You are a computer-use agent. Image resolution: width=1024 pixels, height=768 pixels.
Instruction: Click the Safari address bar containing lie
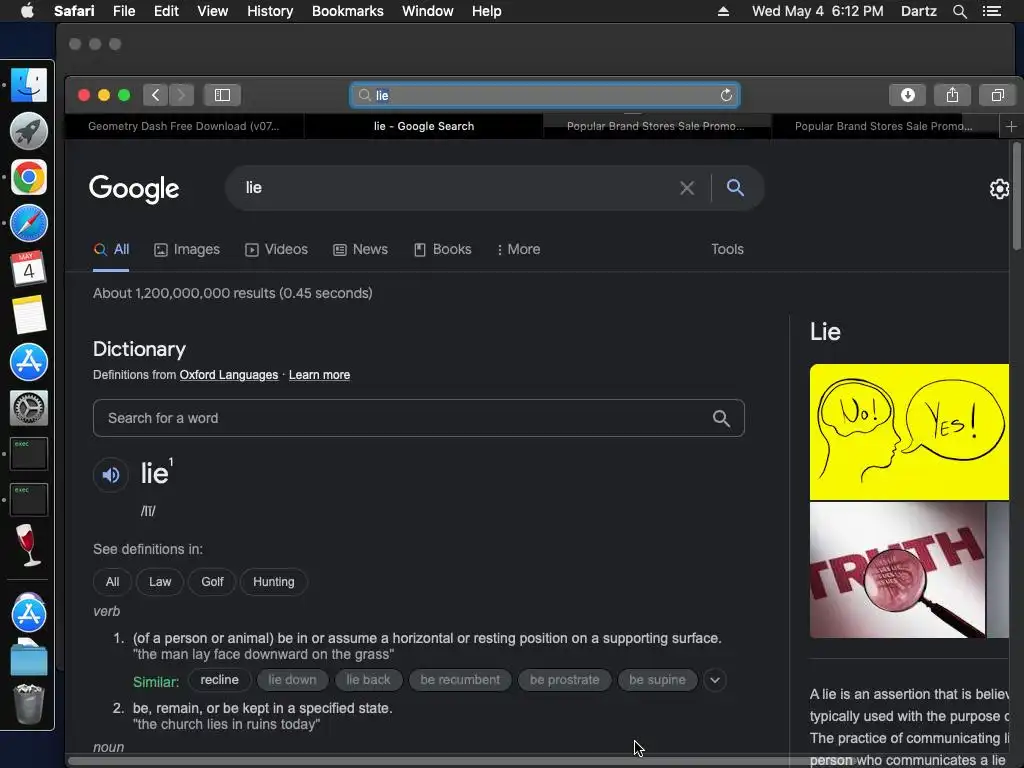[545, 95]
